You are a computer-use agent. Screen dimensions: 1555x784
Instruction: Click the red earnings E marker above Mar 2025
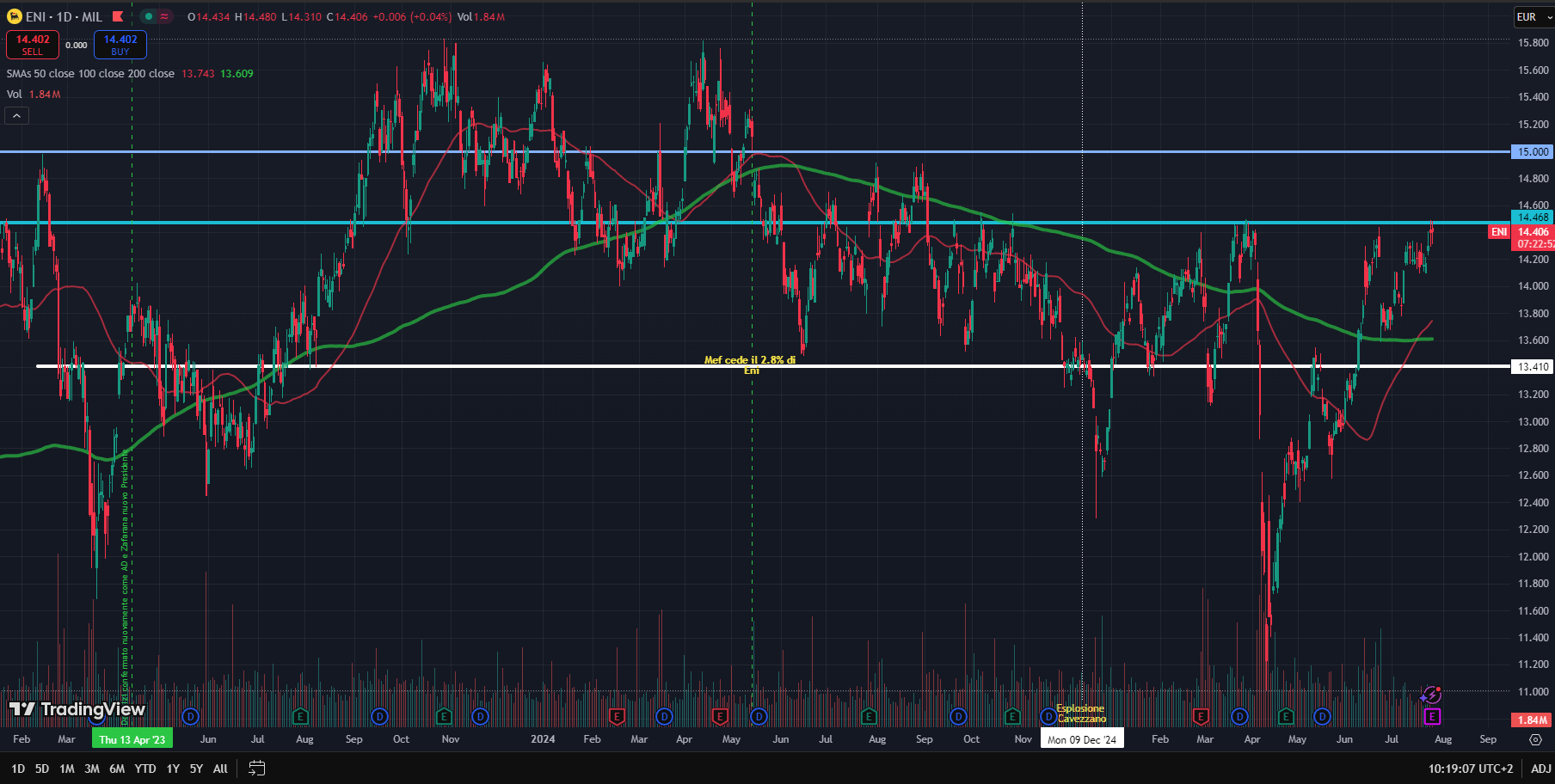coord(1201,716)
